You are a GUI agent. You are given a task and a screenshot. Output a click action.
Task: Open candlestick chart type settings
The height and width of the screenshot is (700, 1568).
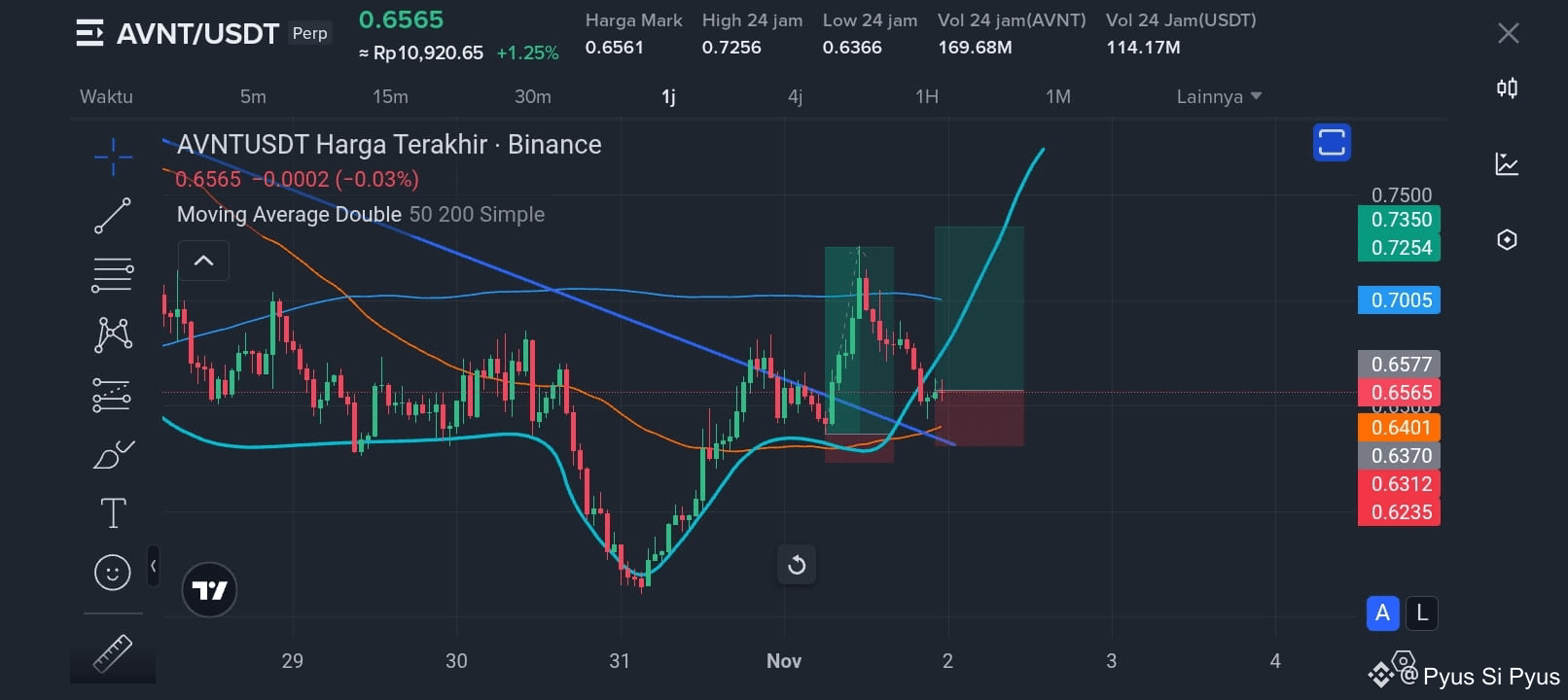(x=1507, y=88)
